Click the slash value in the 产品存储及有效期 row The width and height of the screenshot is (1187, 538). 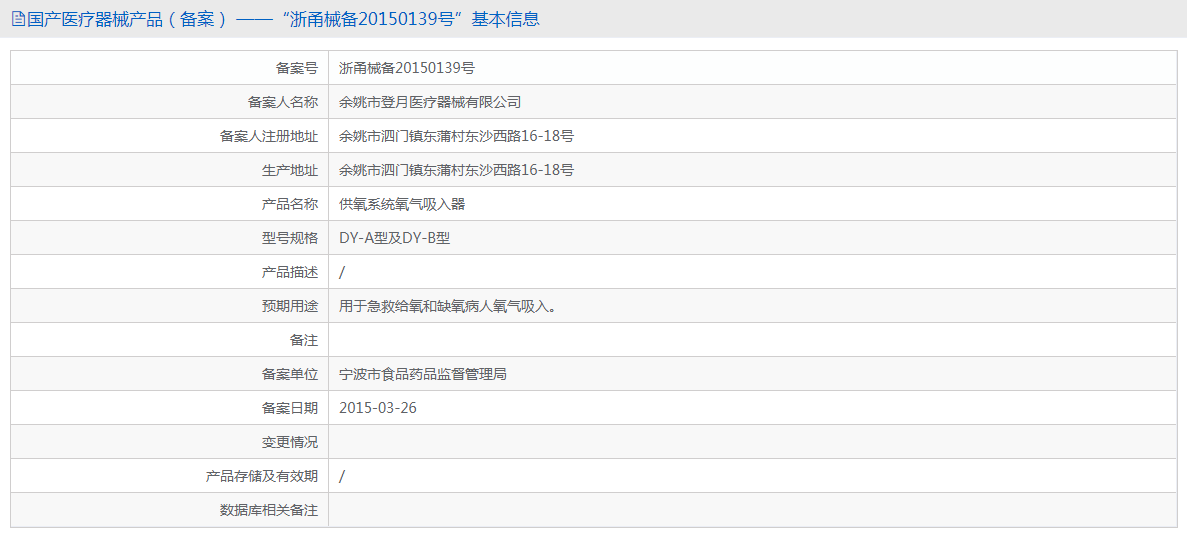pos(342,477)
